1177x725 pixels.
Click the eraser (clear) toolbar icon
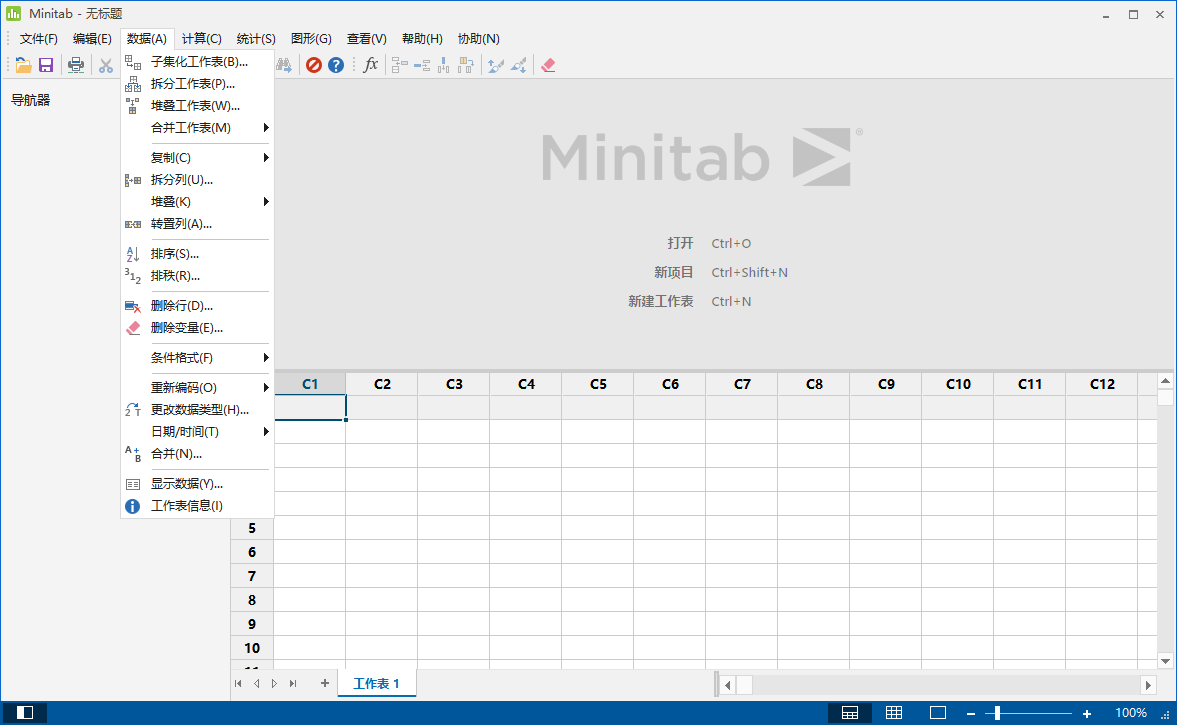[x=548, y=64]
